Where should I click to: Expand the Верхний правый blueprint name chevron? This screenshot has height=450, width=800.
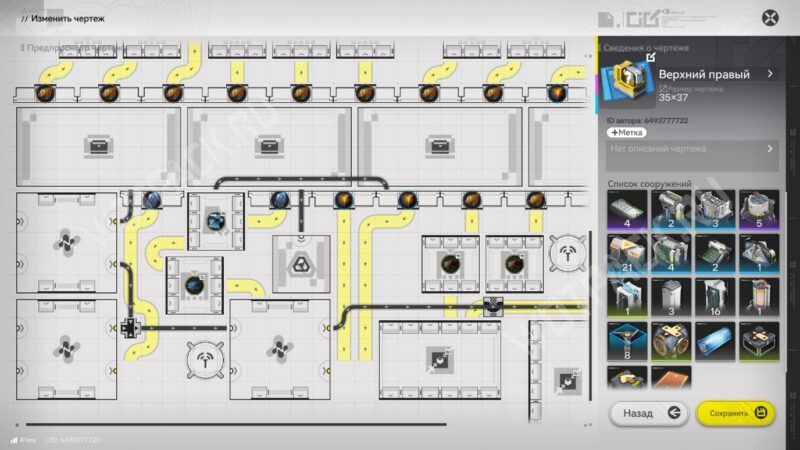pos(769,74)
